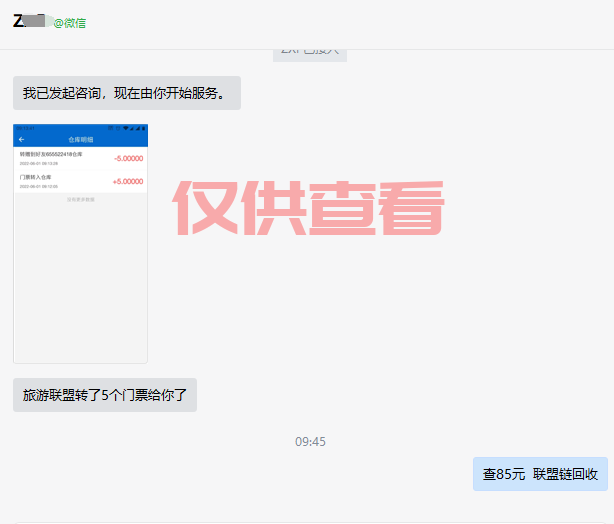Click the +5.00000 amount in the thumbnail
This screenshot has height=524, width=614.
[x=127, y=181]
